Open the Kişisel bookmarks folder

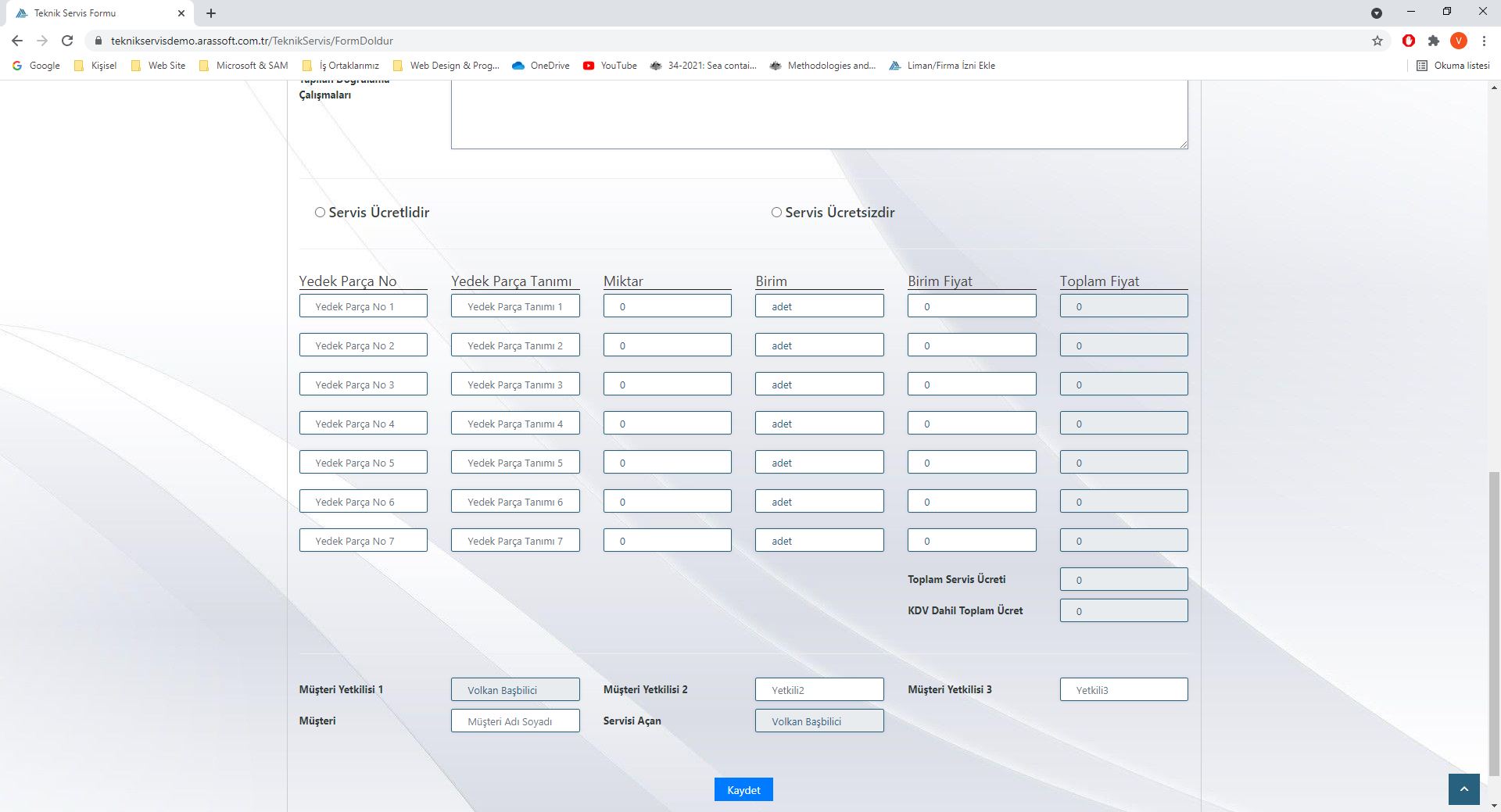click(x=95, y=66)
